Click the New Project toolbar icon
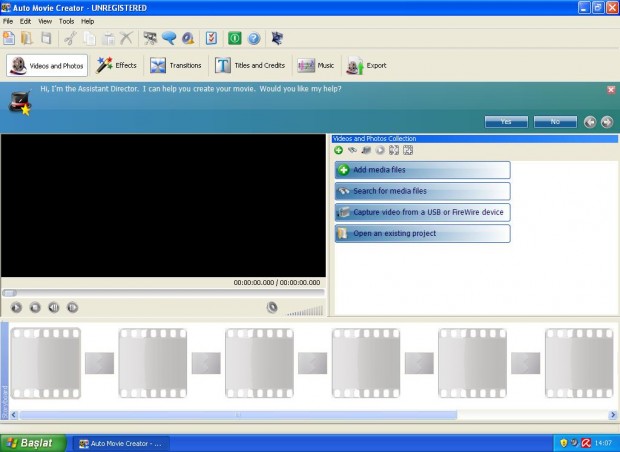620x452 pixels. coord(9,38)
